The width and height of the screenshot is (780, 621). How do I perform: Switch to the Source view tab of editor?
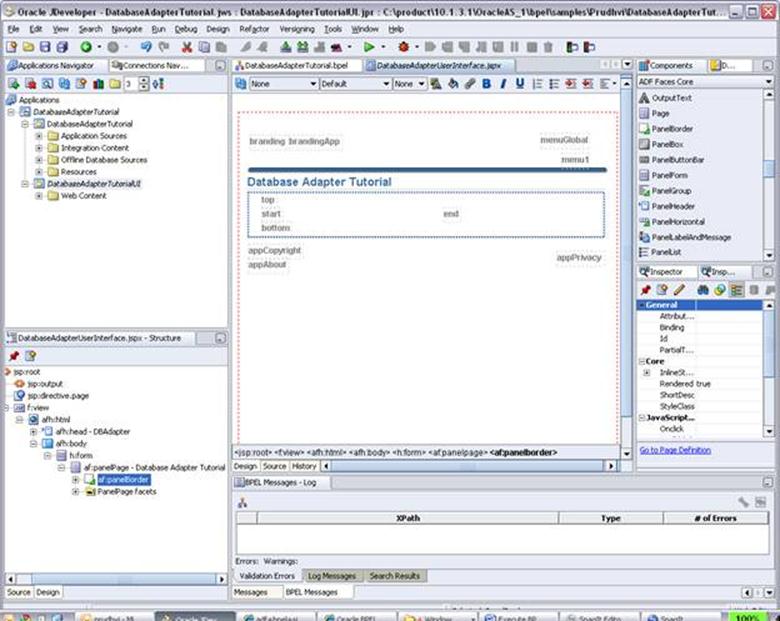click(x=274, y=466)
